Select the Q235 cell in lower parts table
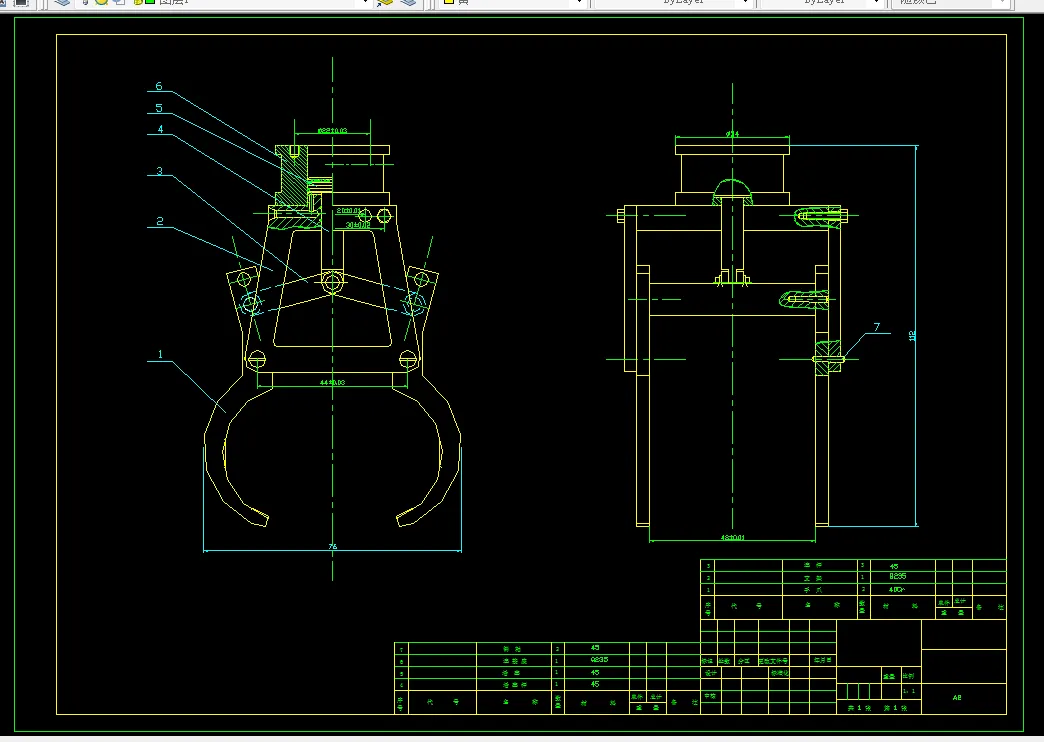The width and height of the screenshot is (1044, 742). 599,660
